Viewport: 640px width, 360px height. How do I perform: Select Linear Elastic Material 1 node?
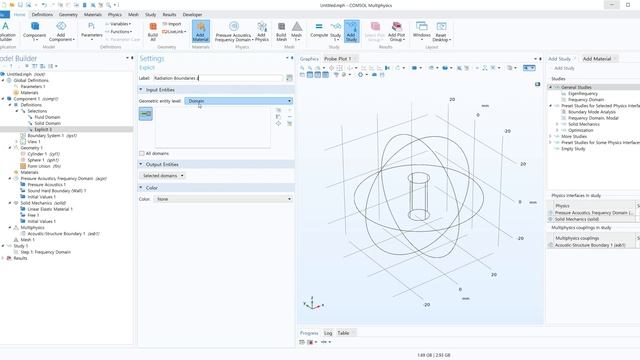click(x=50, y=209)
